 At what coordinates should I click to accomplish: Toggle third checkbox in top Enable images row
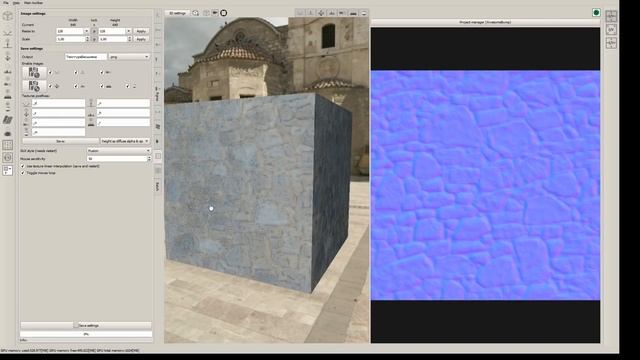[102, 72]
